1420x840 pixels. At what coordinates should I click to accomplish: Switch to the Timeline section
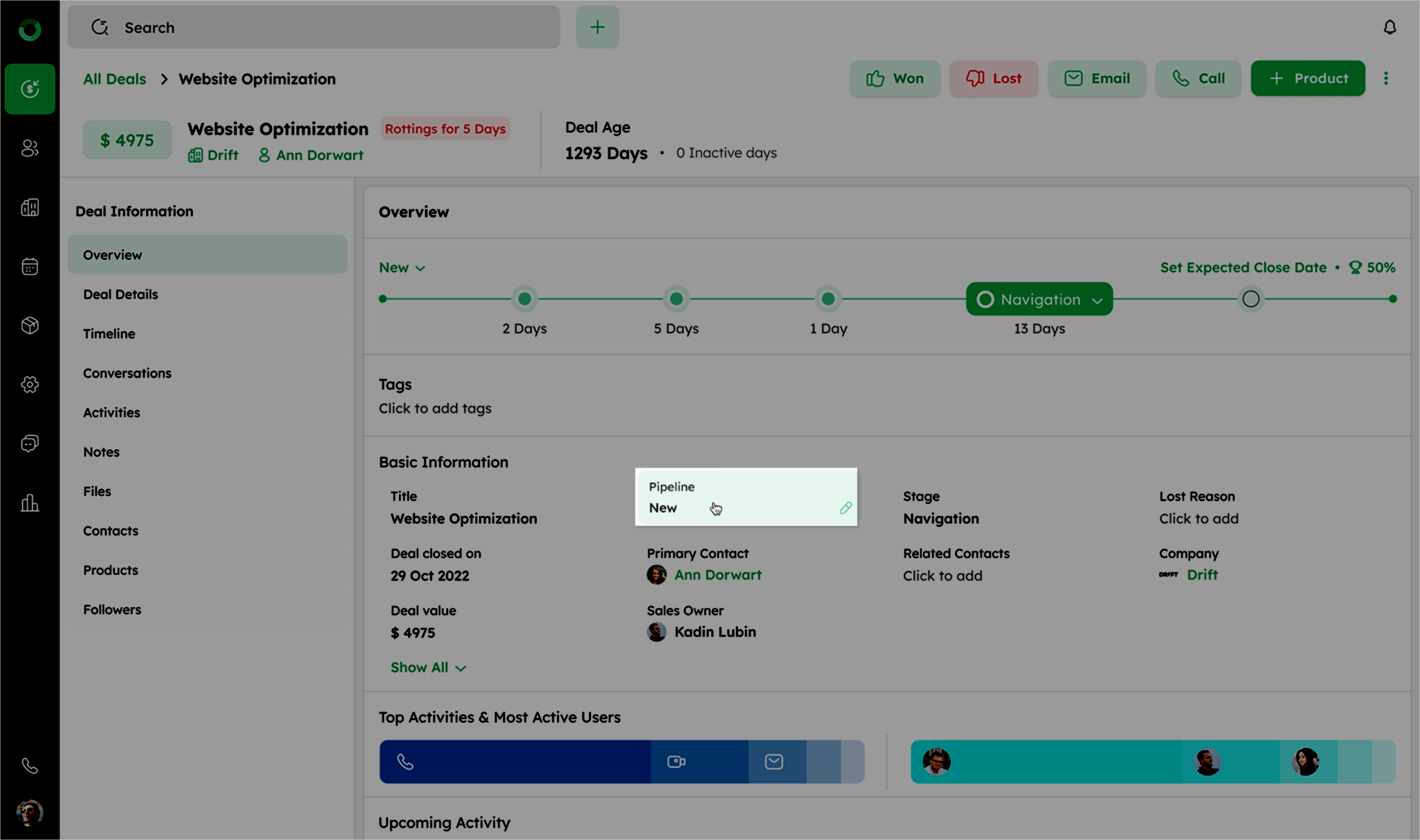click(x=109, y=334)
